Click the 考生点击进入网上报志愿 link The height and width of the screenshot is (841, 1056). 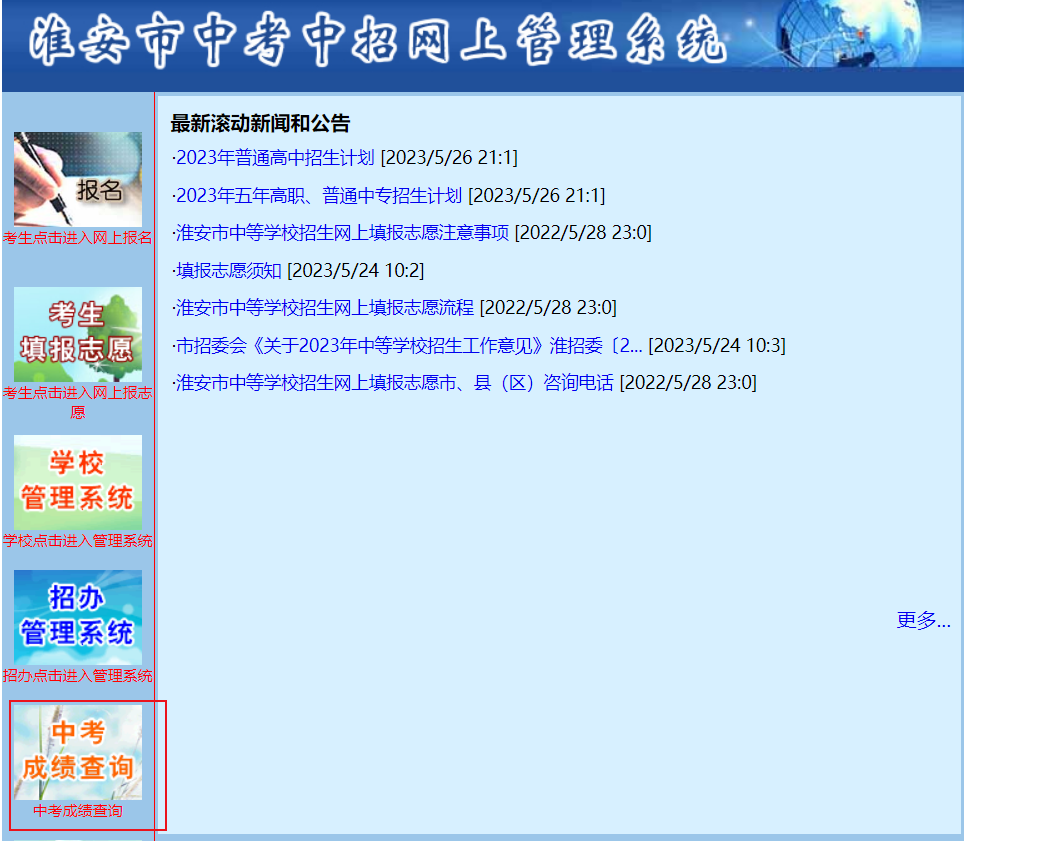78,402
